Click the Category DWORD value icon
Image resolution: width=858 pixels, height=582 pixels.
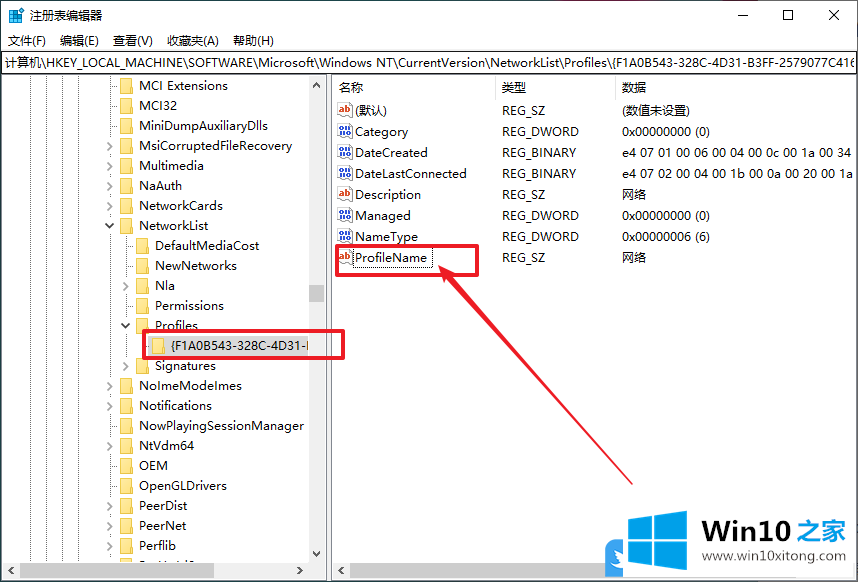tap(345, 132)
